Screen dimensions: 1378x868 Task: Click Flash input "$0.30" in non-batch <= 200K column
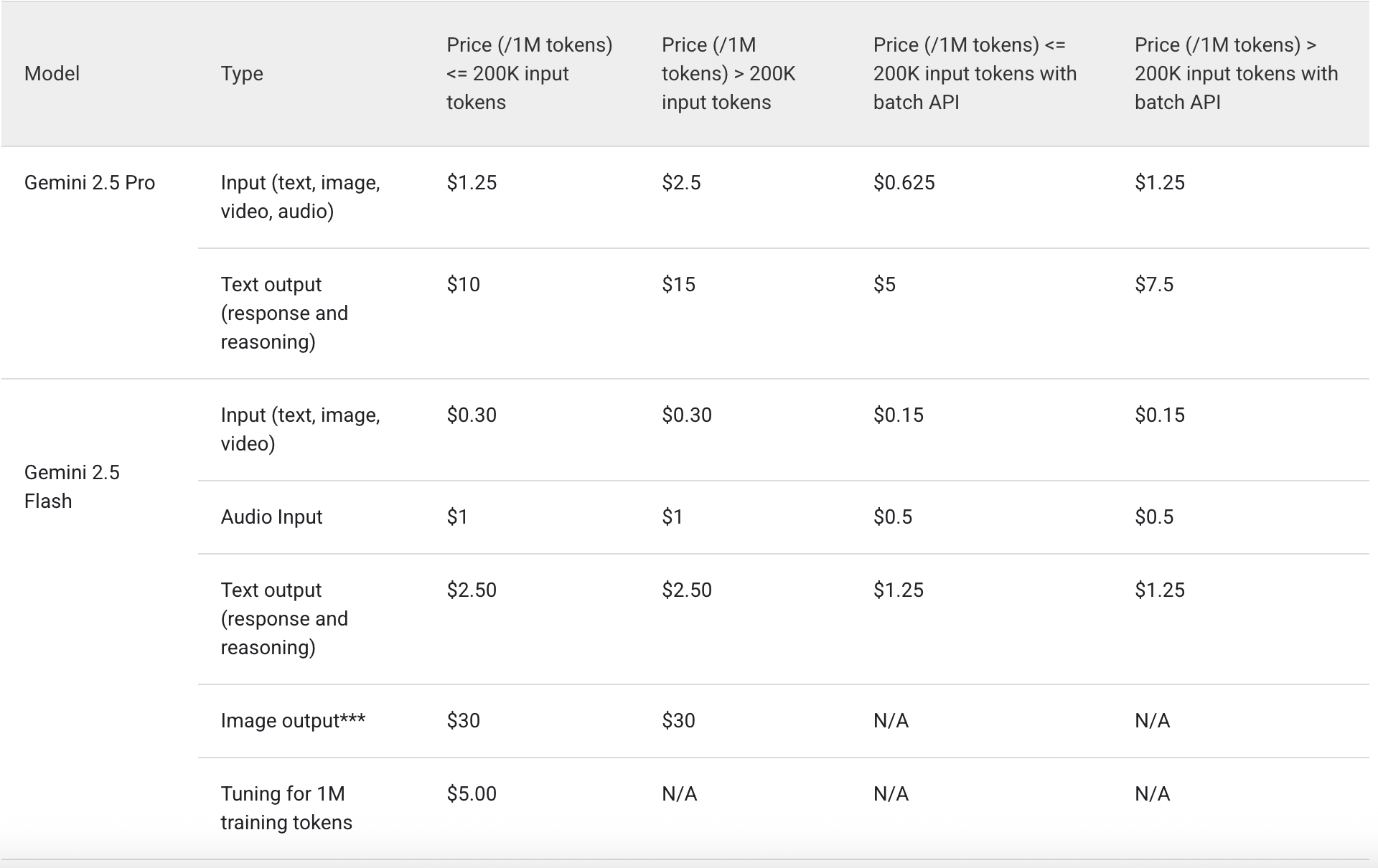point(472,415)
